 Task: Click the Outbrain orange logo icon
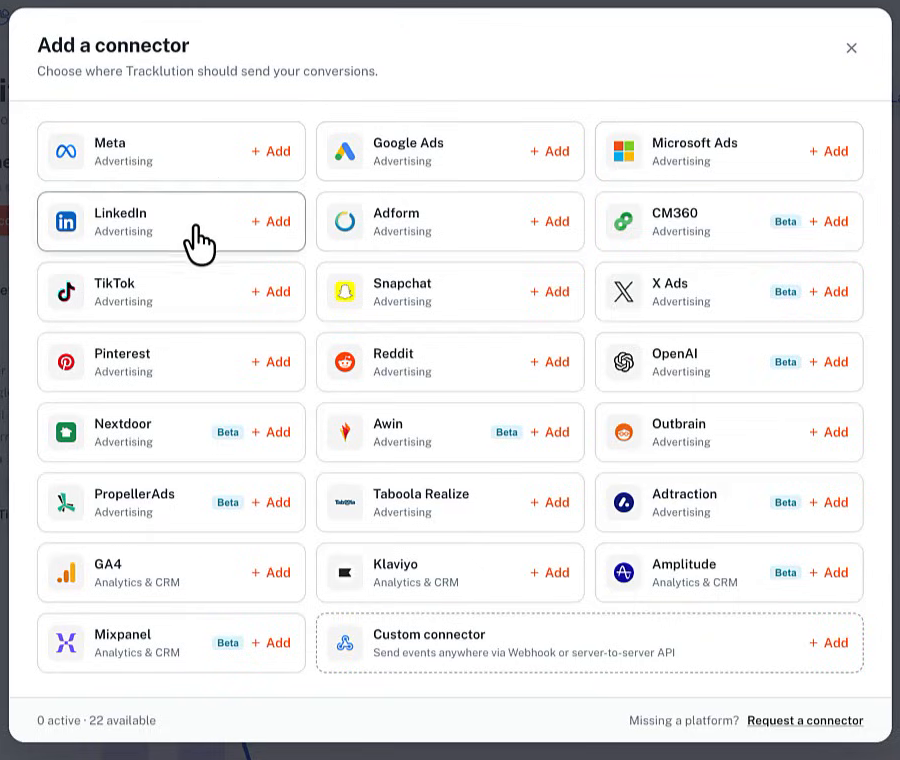[624, 432]
